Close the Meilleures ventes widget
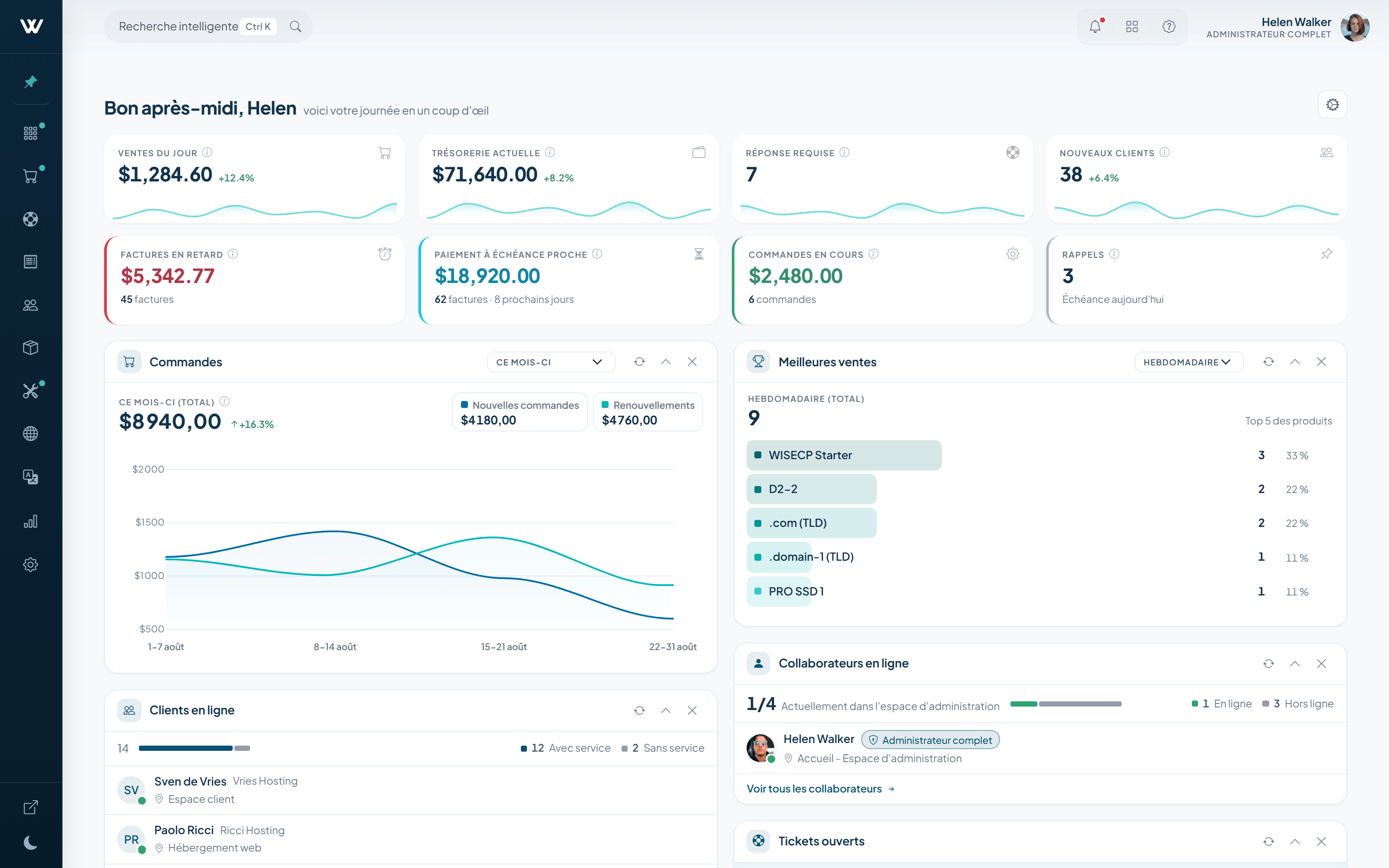The height and width of the screenshot is (868, 1389). [1321, 362]
